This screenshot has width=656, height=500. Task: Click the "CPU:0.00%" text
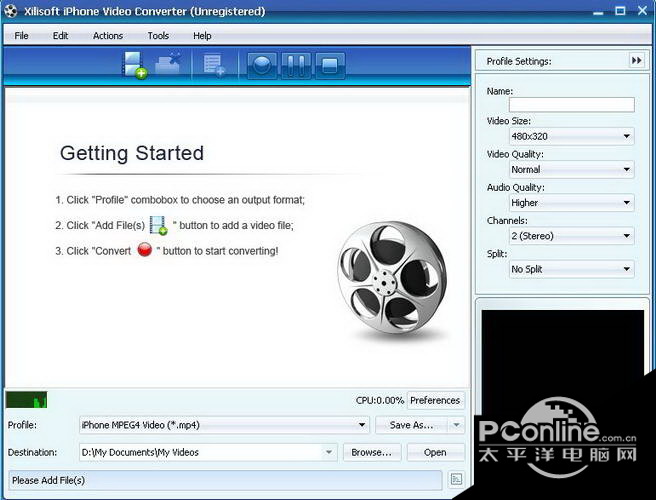click(380, 400)
